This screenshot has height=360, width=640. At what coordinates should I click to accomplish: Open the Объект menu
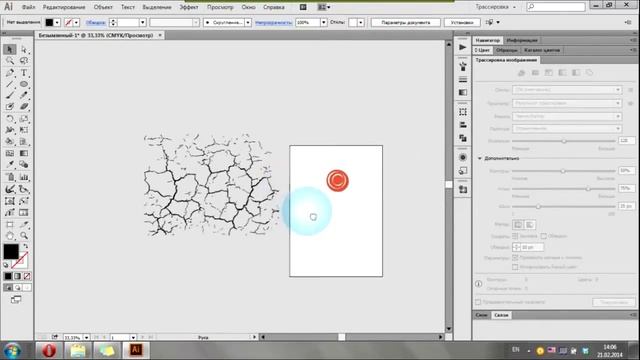pos(103,7)
